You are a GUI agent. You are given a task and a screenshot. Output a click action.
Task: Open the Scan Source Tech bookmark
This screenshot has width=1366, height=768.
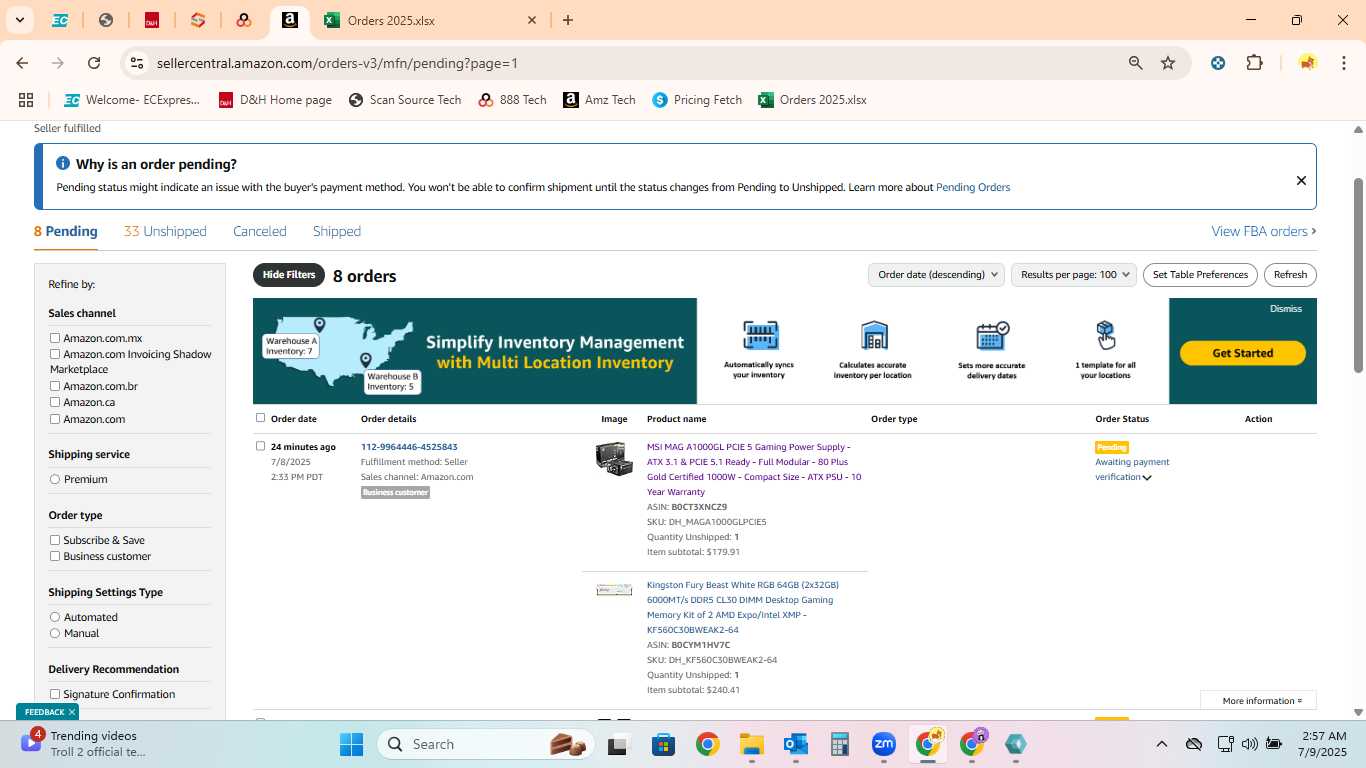click(x=405, y=100)
